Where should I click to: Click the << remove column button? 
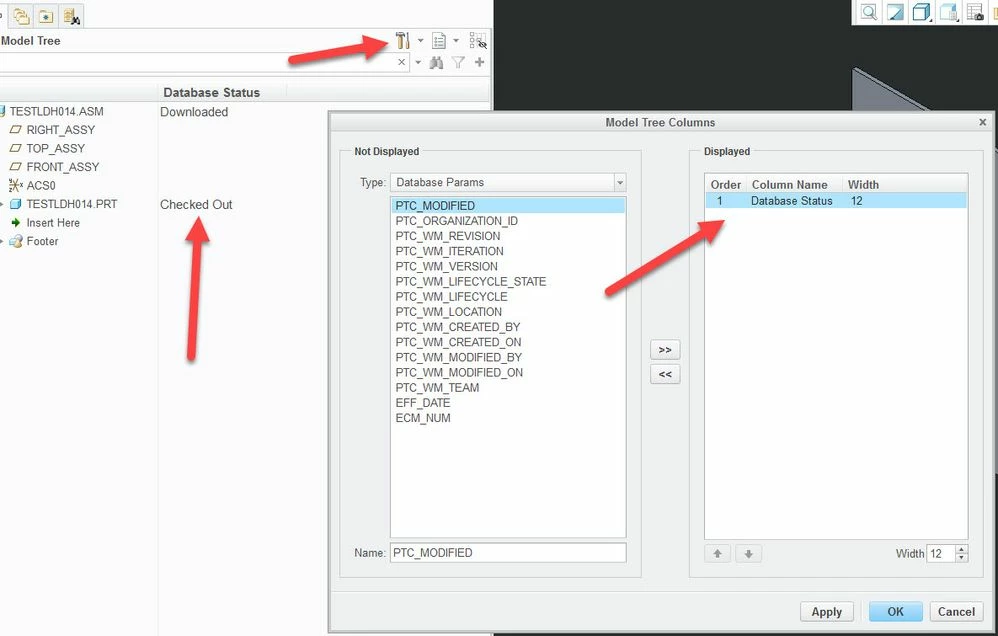pos(665,374)
